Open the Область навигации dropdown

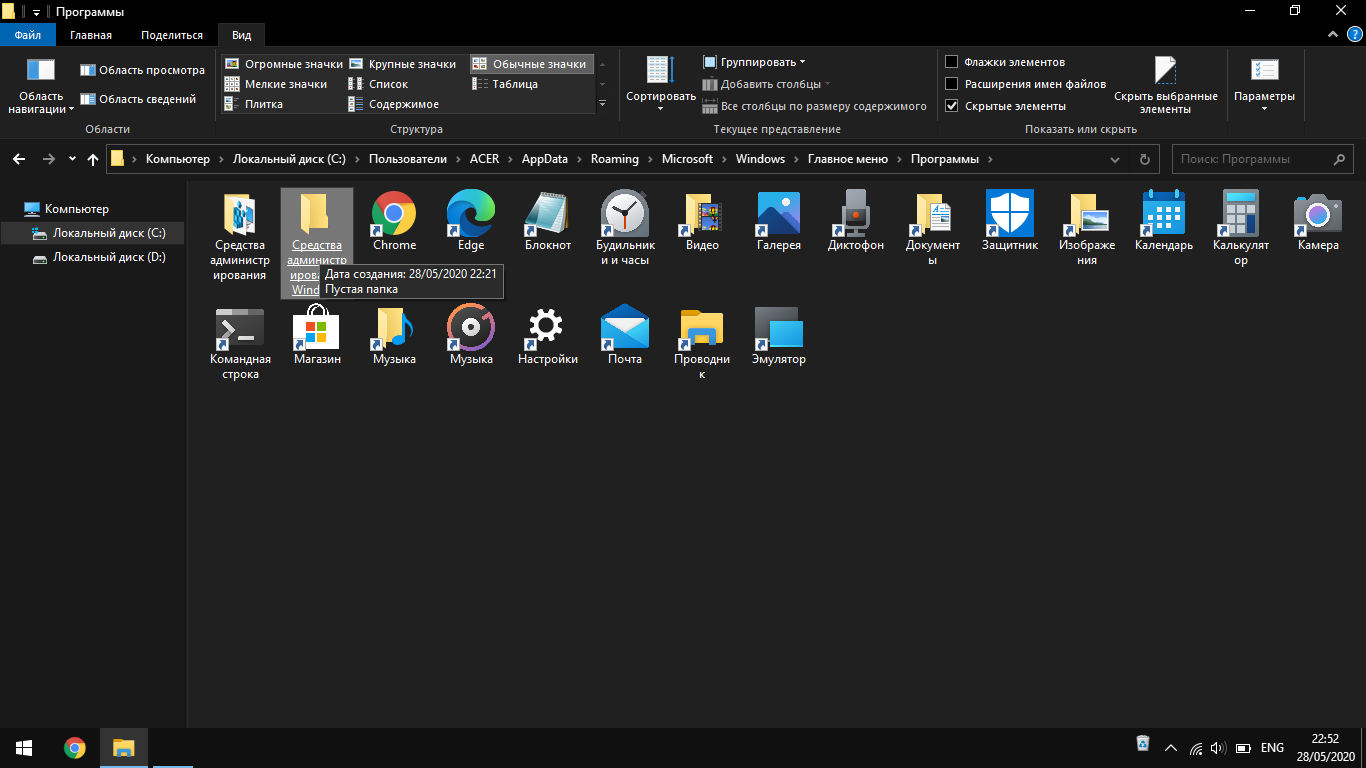coord(41,86)
